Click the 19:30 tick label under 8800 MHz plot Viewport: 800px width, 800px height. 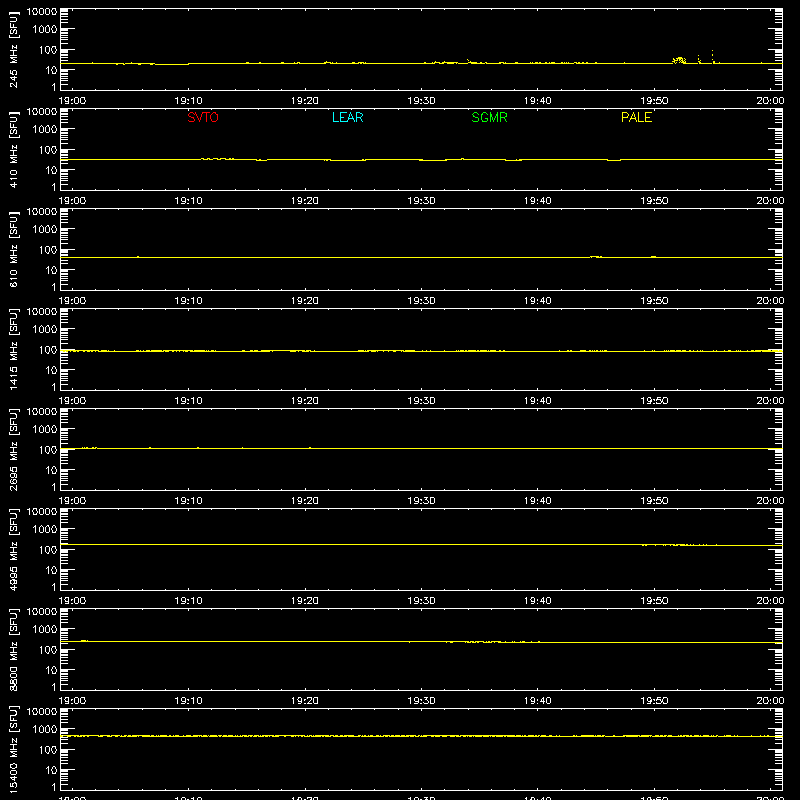pyautogui.click(x=421, y=701)
